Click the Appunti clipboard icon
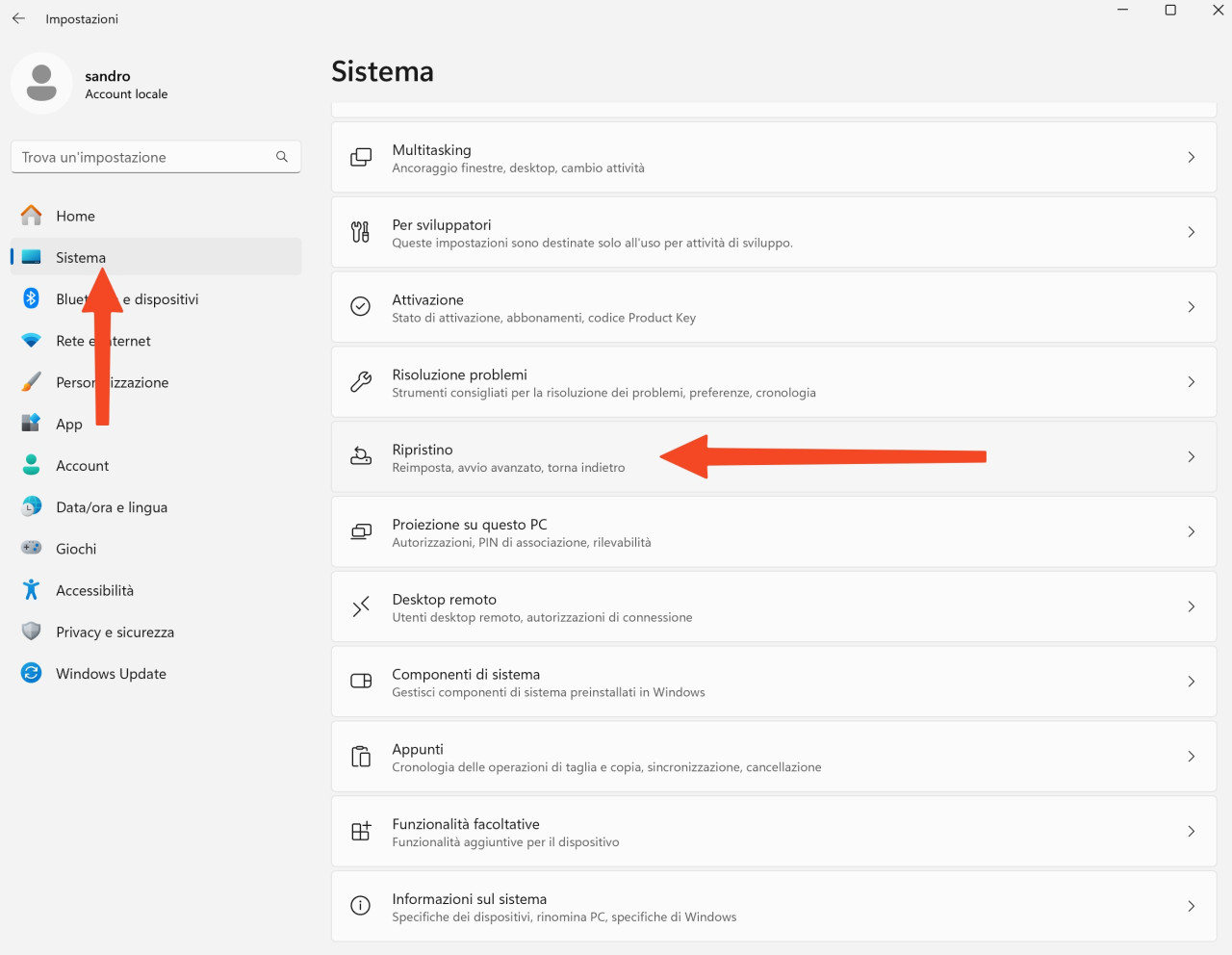The height and width of the screenshot is (955, 1232). (361, 756)
